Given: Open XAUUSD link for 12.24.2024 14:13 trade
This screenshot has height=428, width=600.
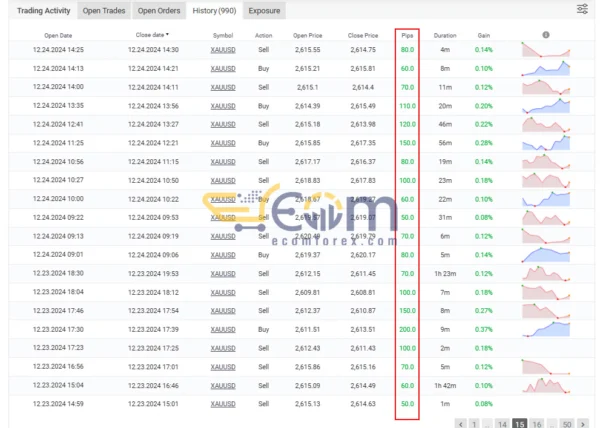Looking at the screenshot, I should click(x=223, y=69).
